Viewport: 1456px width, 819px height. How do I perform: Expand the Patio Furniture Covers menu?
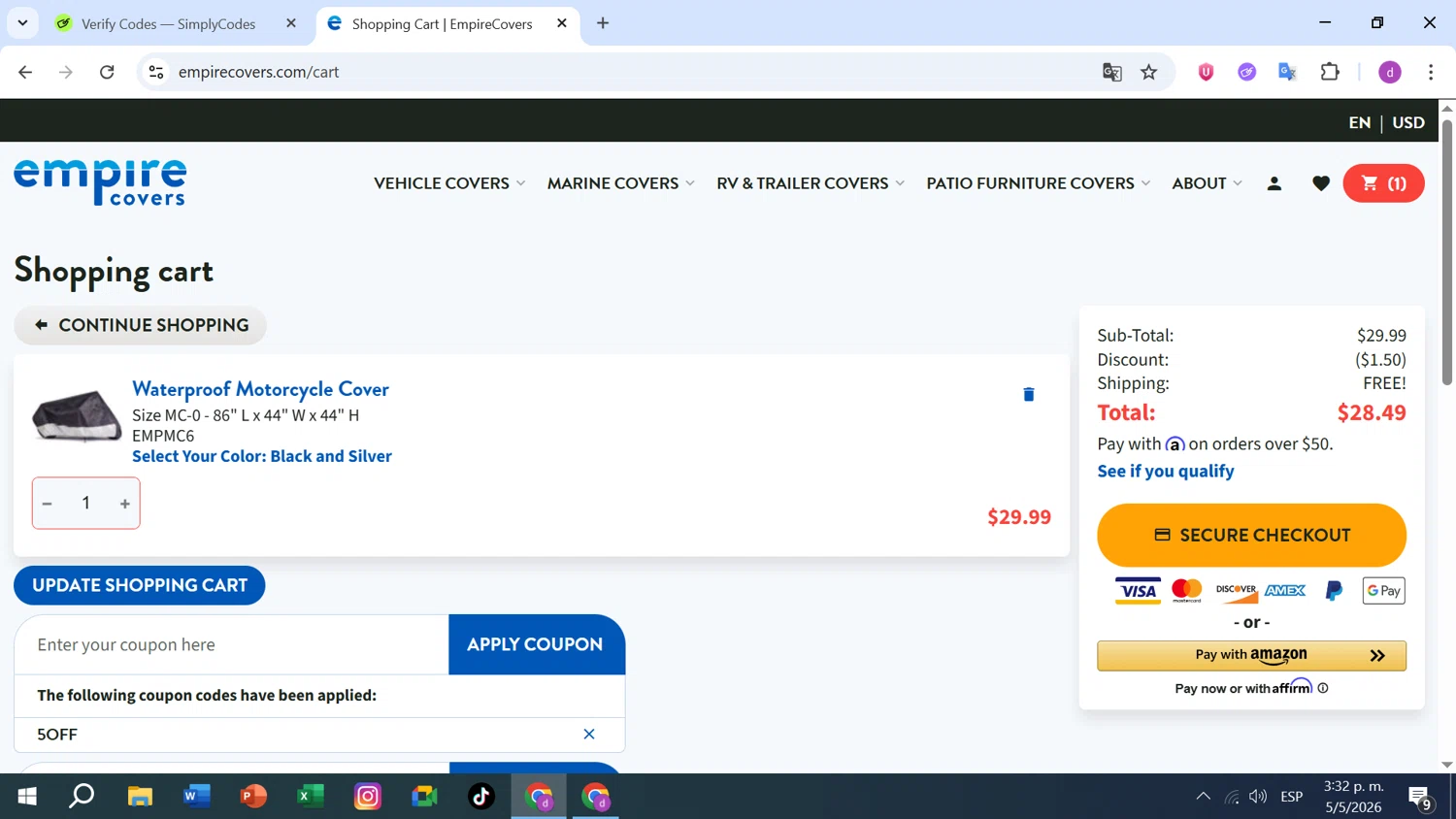(x=1039, y=183)
